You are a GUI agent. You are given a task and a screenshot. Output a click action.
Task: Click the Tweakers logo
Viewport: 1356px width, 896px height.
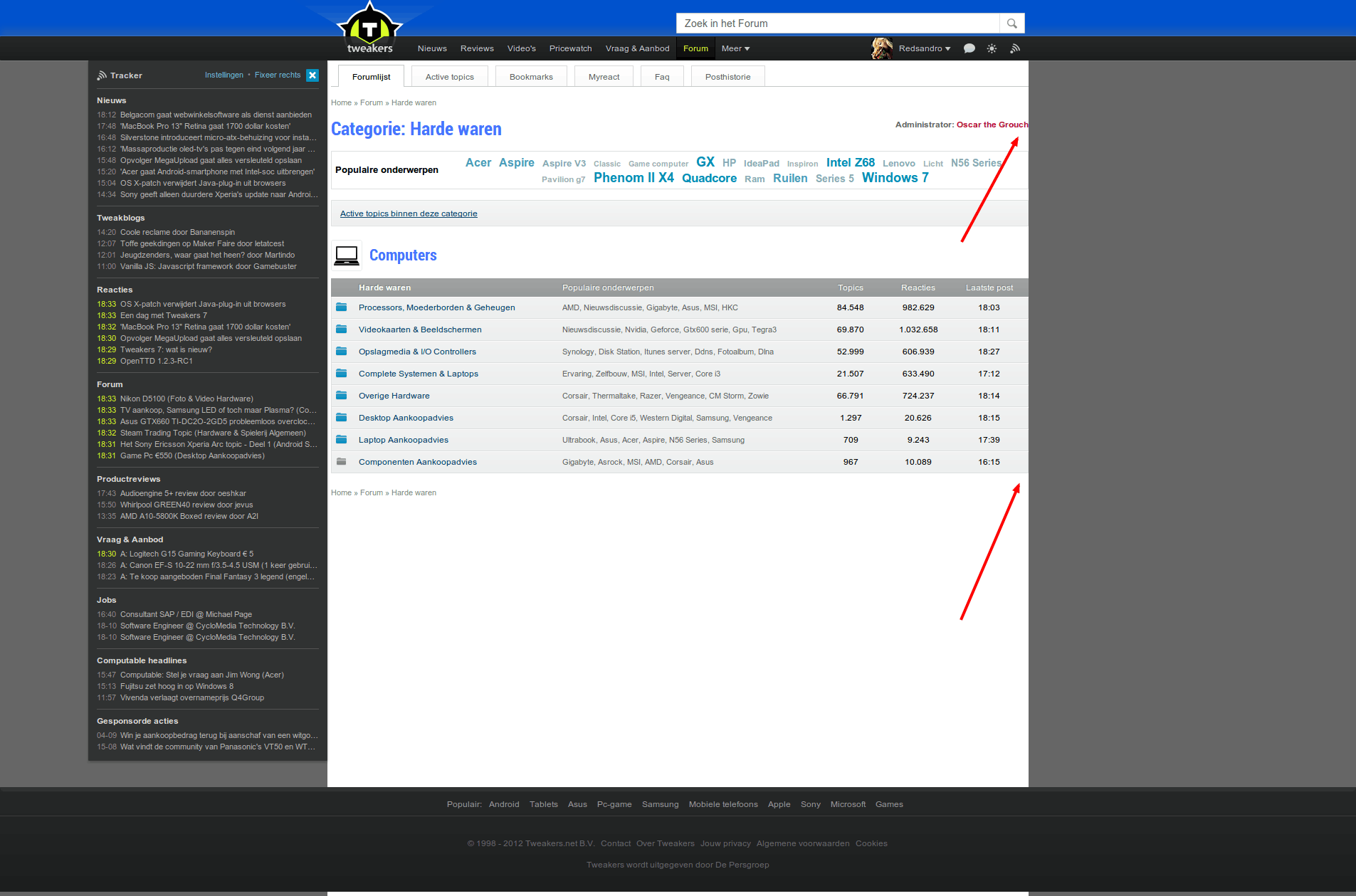pos(369,28)
